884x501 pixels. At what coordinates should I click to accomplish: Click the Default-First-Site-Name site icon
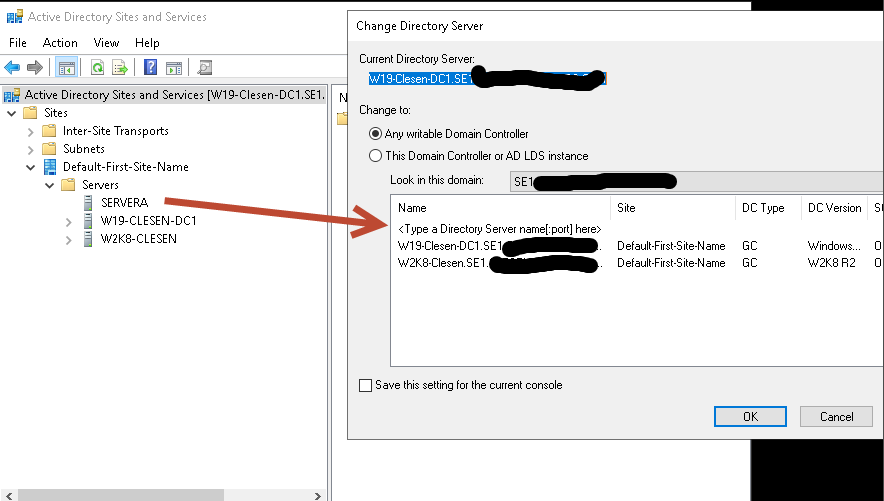pos(50,167)
